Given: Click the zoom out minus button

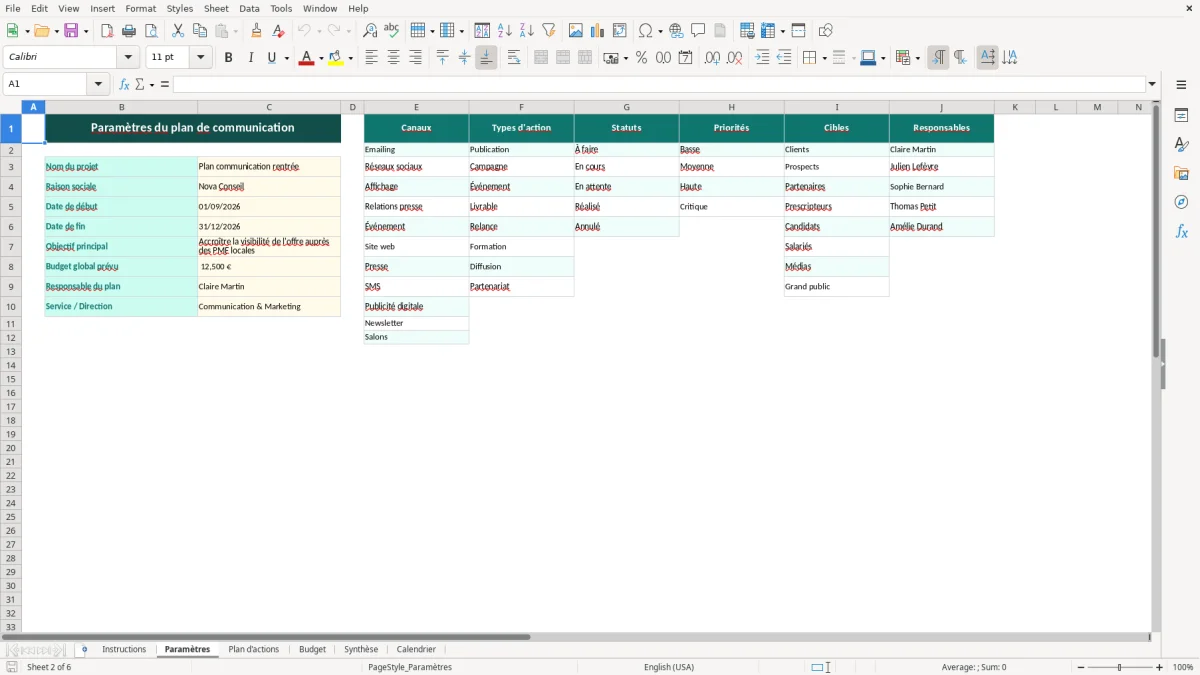Looking at the screenshot, I should 1081,667.
